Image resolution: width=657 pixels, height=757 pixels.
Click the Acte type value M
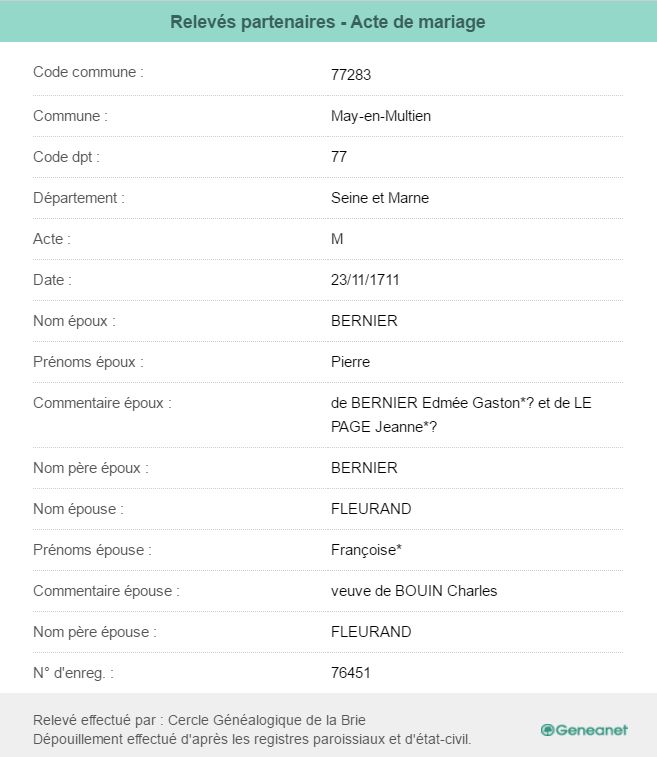point(337,239)
